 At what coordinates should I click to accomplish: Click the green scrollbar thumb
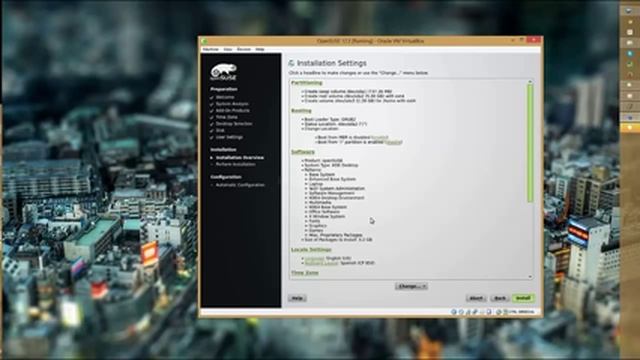click(x=530, y=143)
